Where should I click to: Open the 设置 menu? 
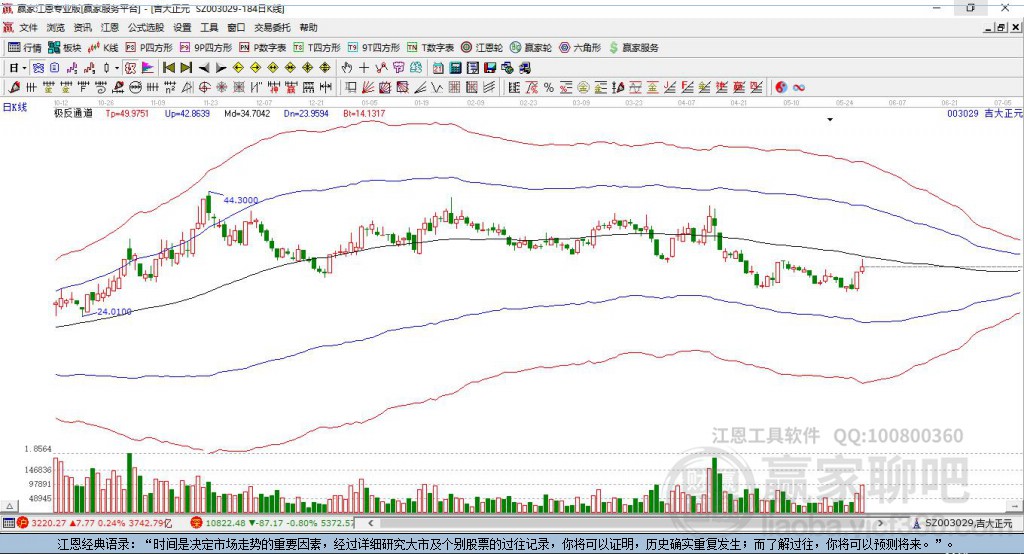coord(182,27)
